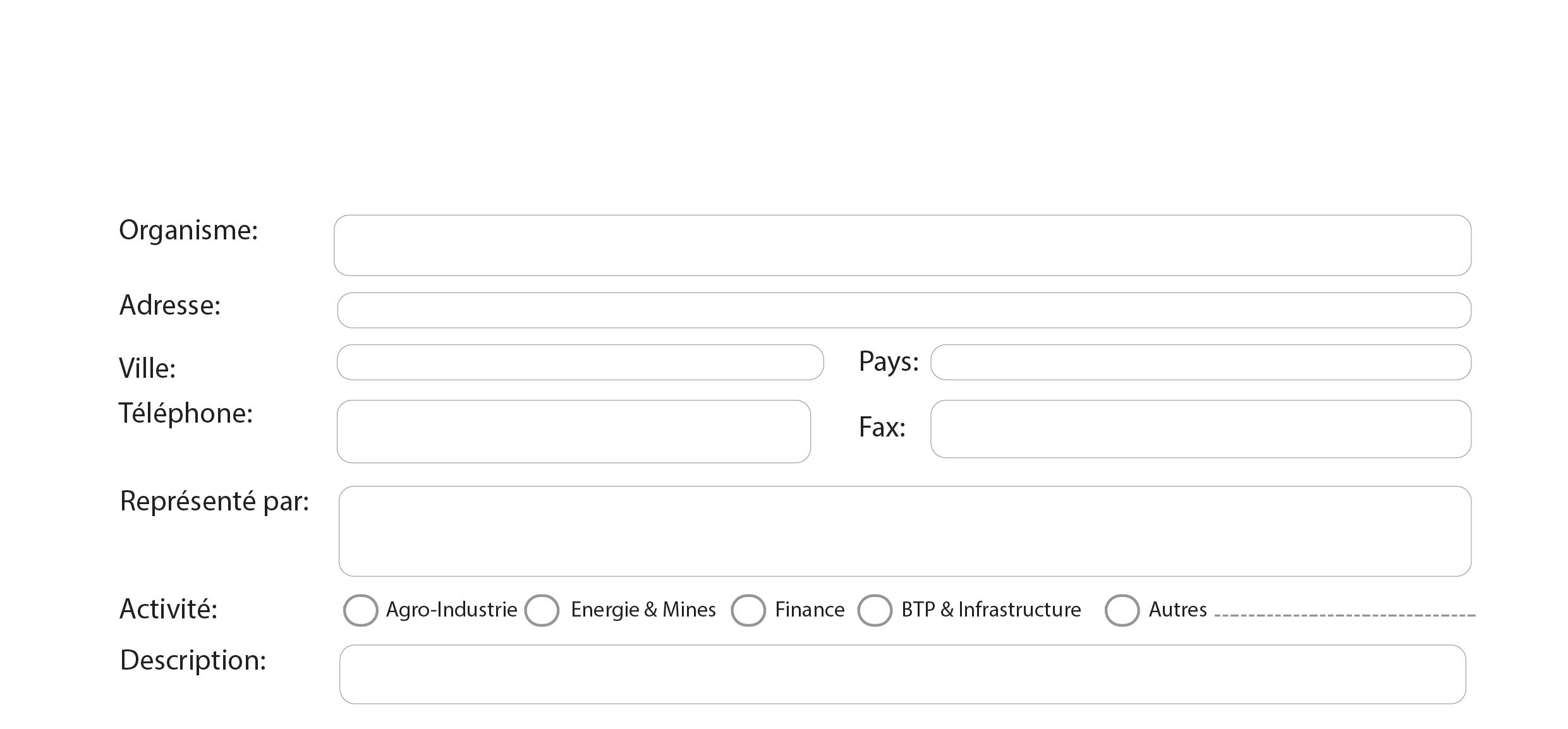Focus the Représenté par text area

pyautogui.click(x=904, y=531)
